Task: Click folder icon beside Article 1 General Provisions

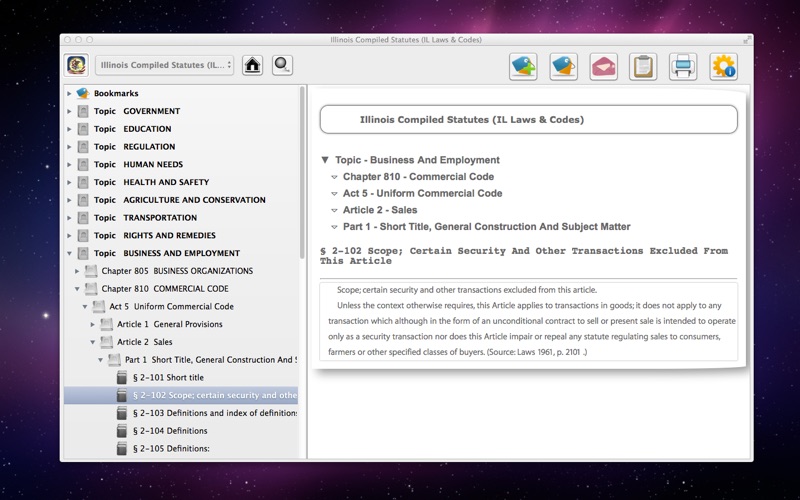Action: click(106, 324)
